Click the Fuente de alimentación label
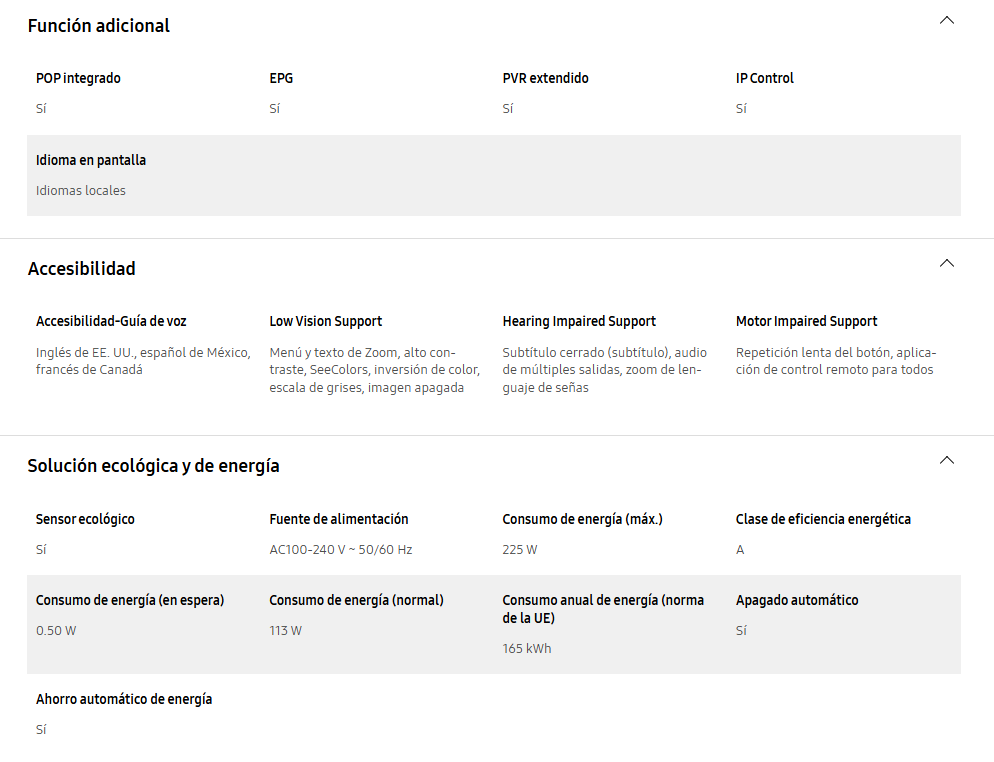 click(x=339, y=519)
